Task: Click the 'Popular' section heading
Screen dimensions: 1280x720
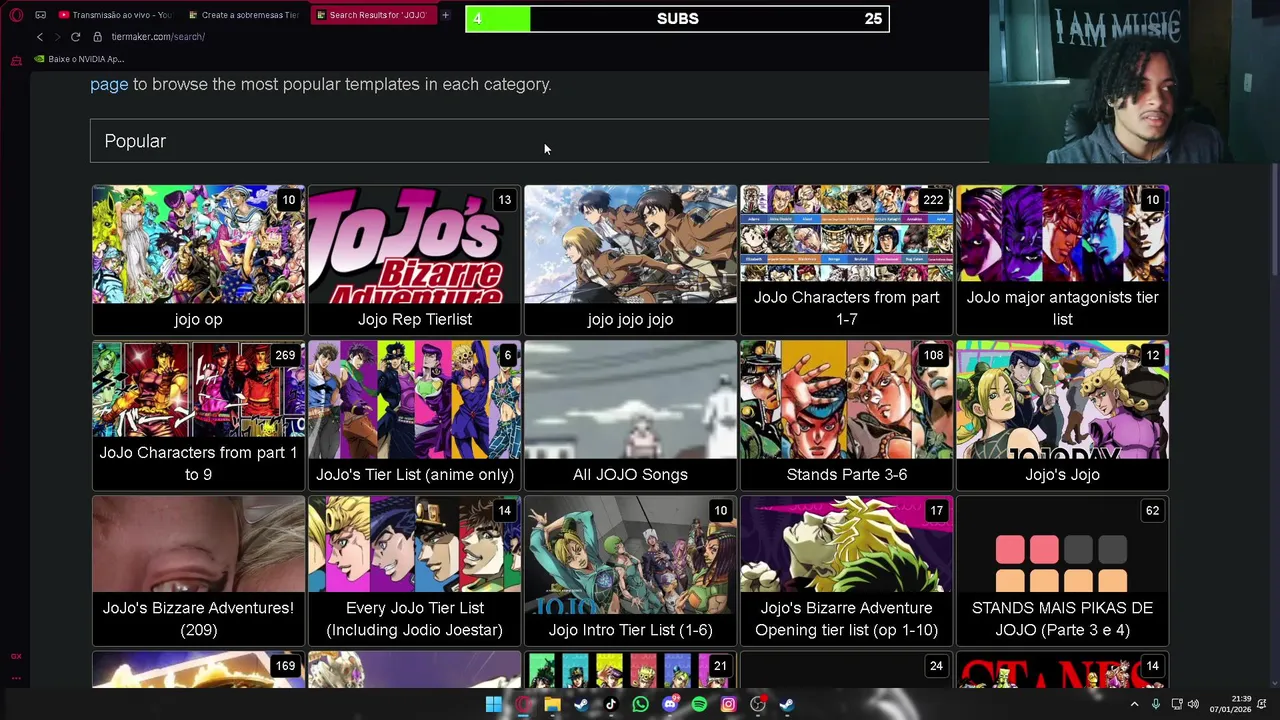Action: [x=135, y=141]
